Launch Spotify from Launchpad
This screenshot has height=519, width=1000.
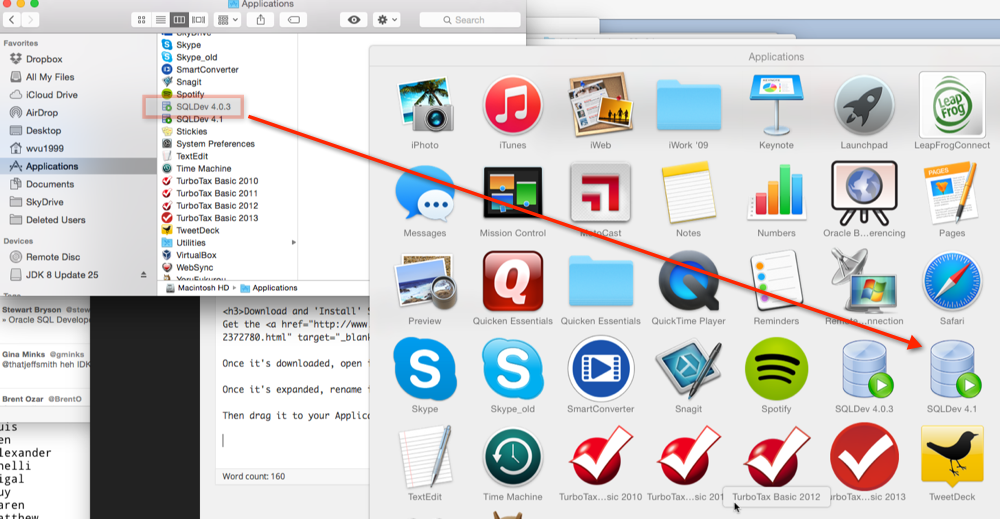[776, 369]
